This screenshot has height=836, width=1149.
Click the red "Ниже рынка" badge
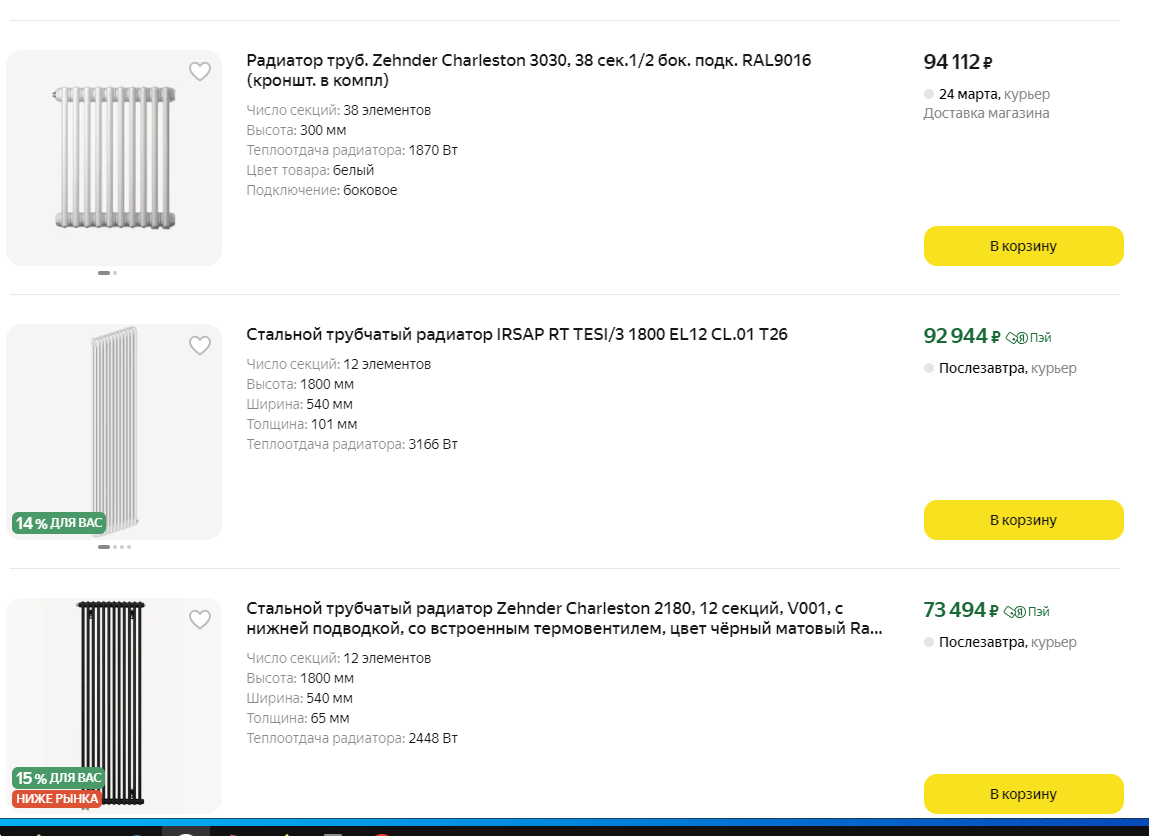57,798
